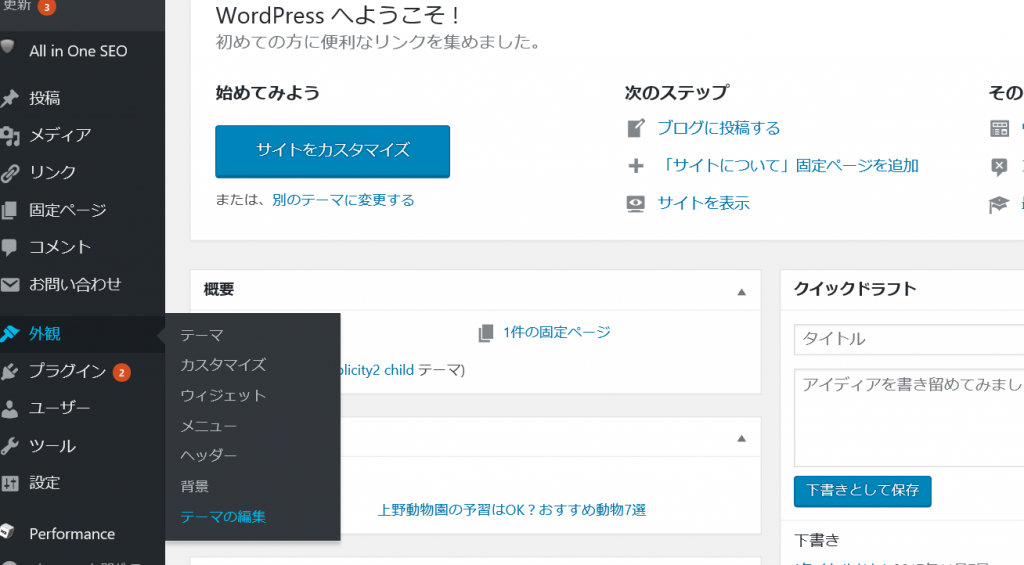Collapse the 概要 panel with its arrow

(741, 292)
